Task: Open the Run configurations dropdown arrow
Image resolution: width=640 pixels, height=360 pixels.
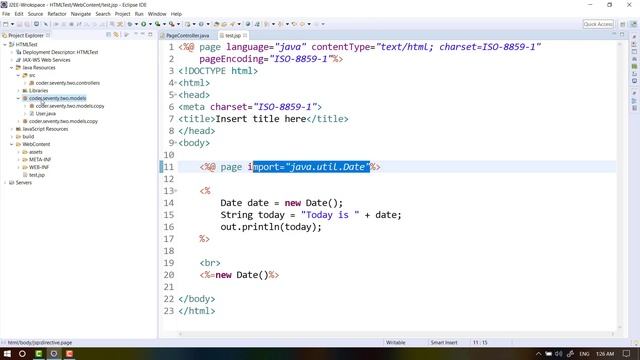Action: coord(150,24)
